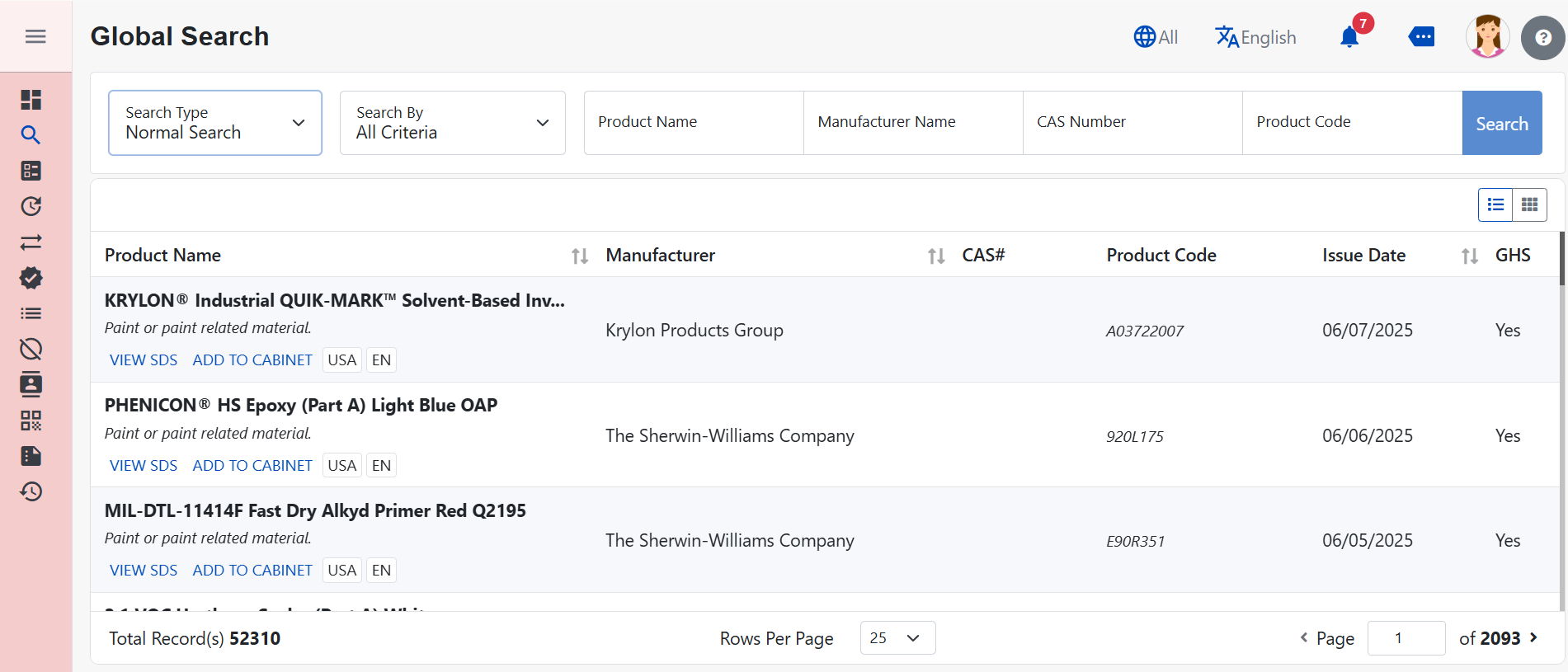The height and width of the screenshot is (672, 1568).
Task: Open the All region selector
Action: [1156, 37]
